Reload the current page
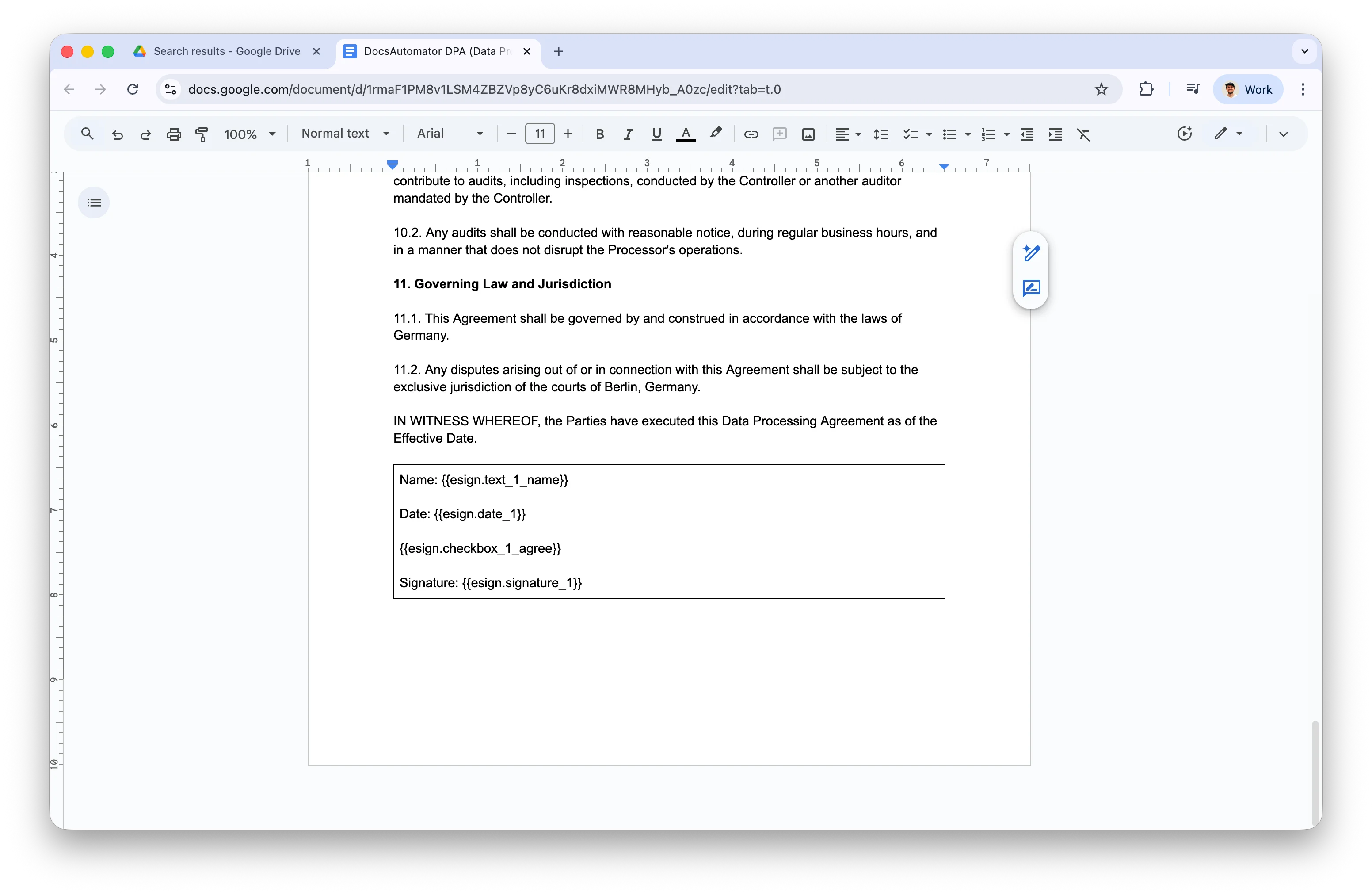The width and height of the screenshot is (1372, 895). pyautogui.click(x=133, y=89)
